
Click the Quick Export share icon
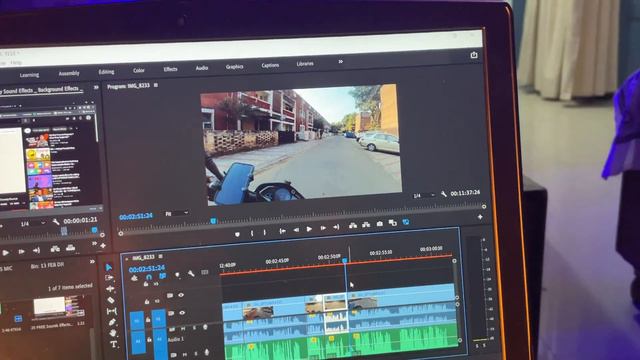point(474,55)
